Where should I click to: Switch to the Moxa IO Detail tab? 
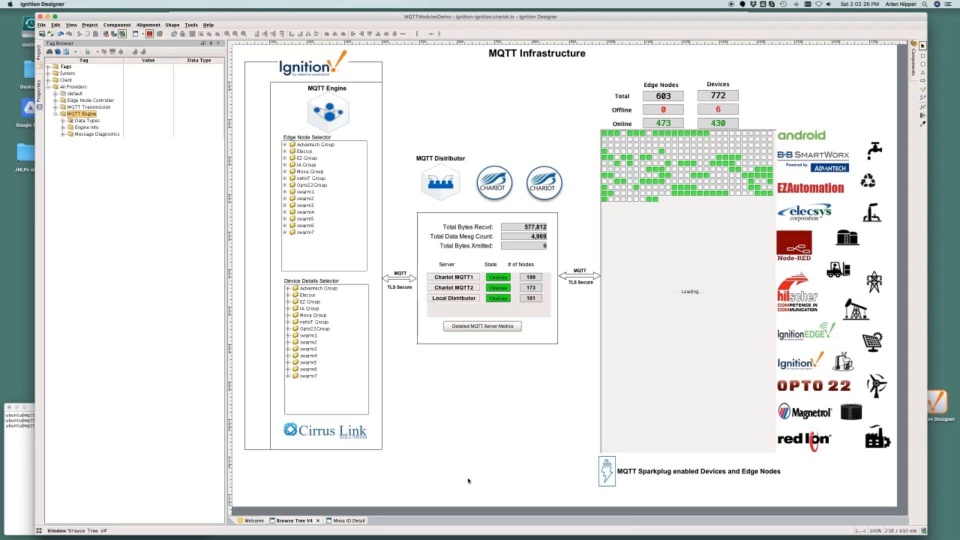coord(349,521)
